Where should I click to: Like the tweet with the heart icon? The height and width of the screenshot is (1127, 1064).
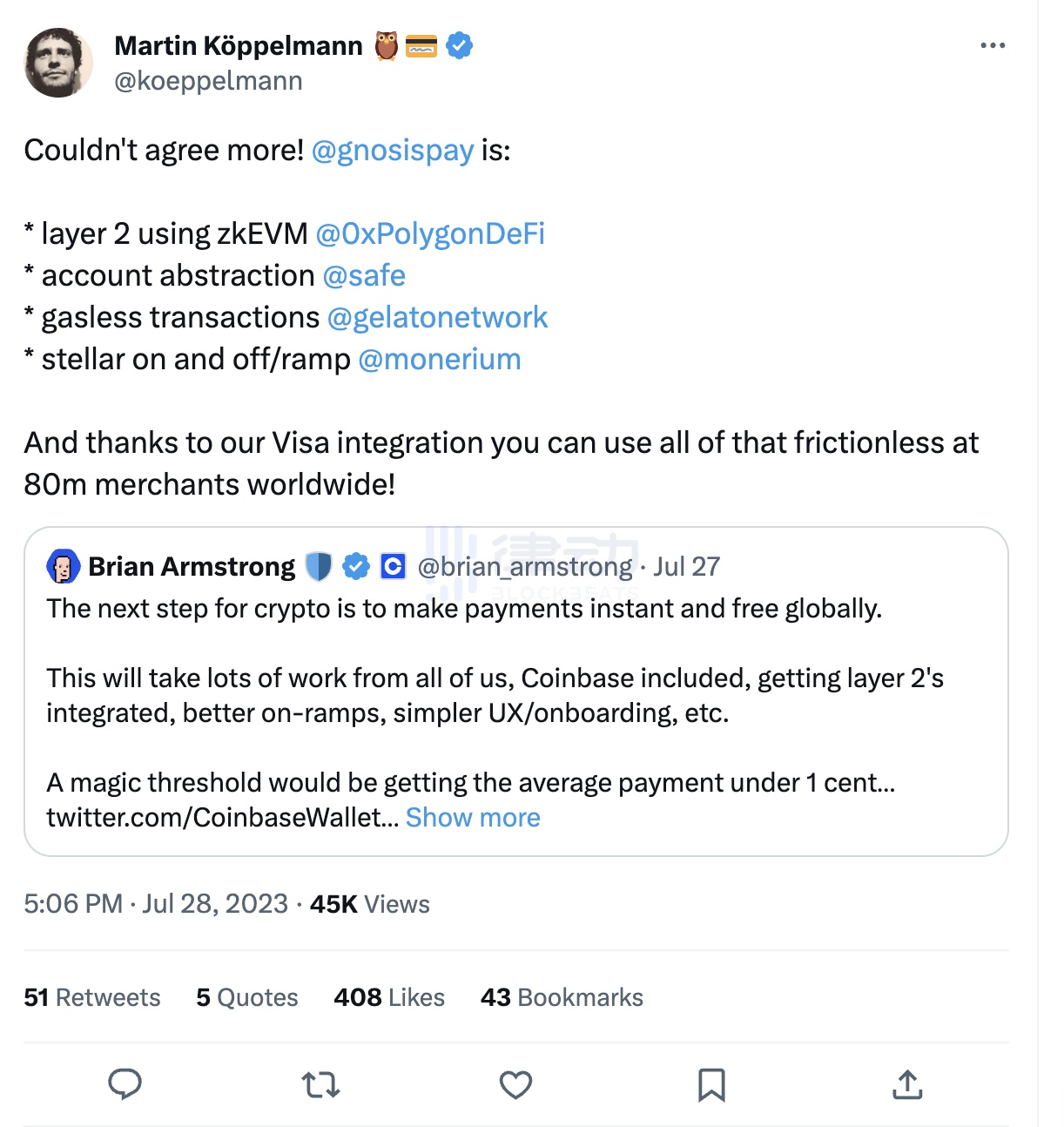click(x=515, y=1084)
